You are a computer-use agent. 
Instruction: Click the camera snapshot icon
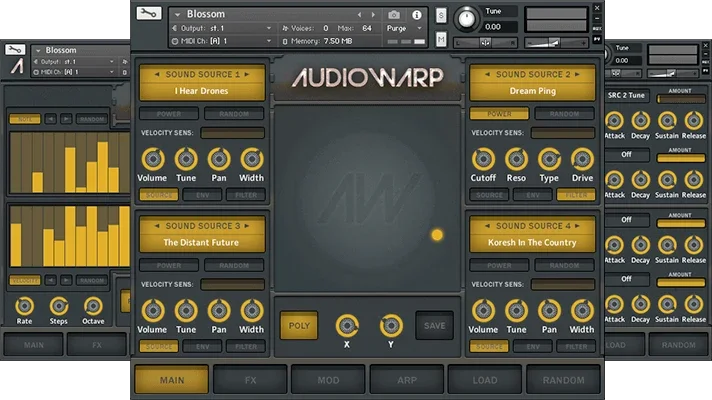click(x=394, y=15)
